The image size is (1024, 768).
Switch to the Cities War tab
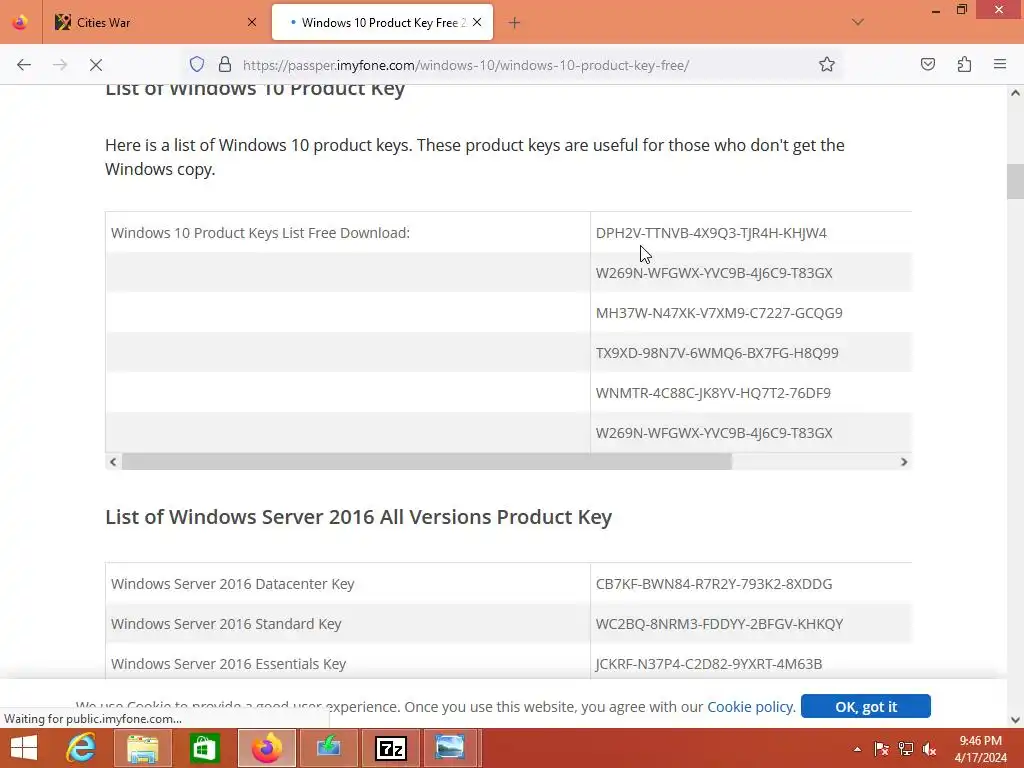click(155, 22)
